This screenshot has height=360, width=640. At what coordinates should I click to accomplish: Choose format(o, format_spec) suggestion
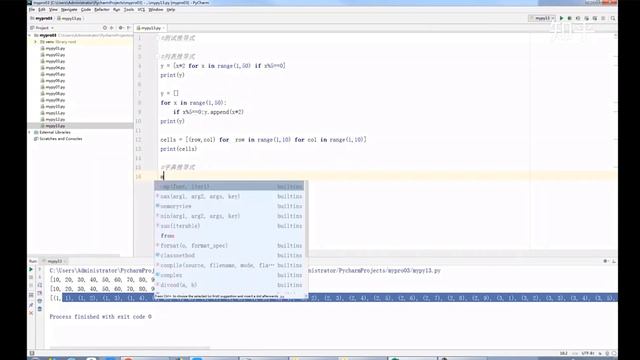[x=229, y=245]
